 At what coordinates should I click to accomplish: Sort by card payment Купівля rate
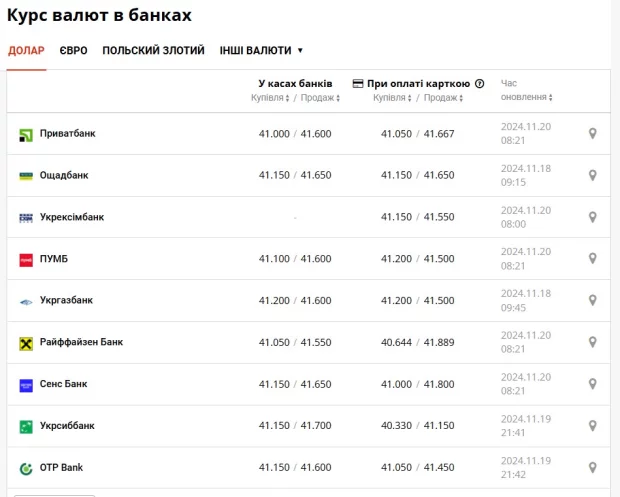393,98
